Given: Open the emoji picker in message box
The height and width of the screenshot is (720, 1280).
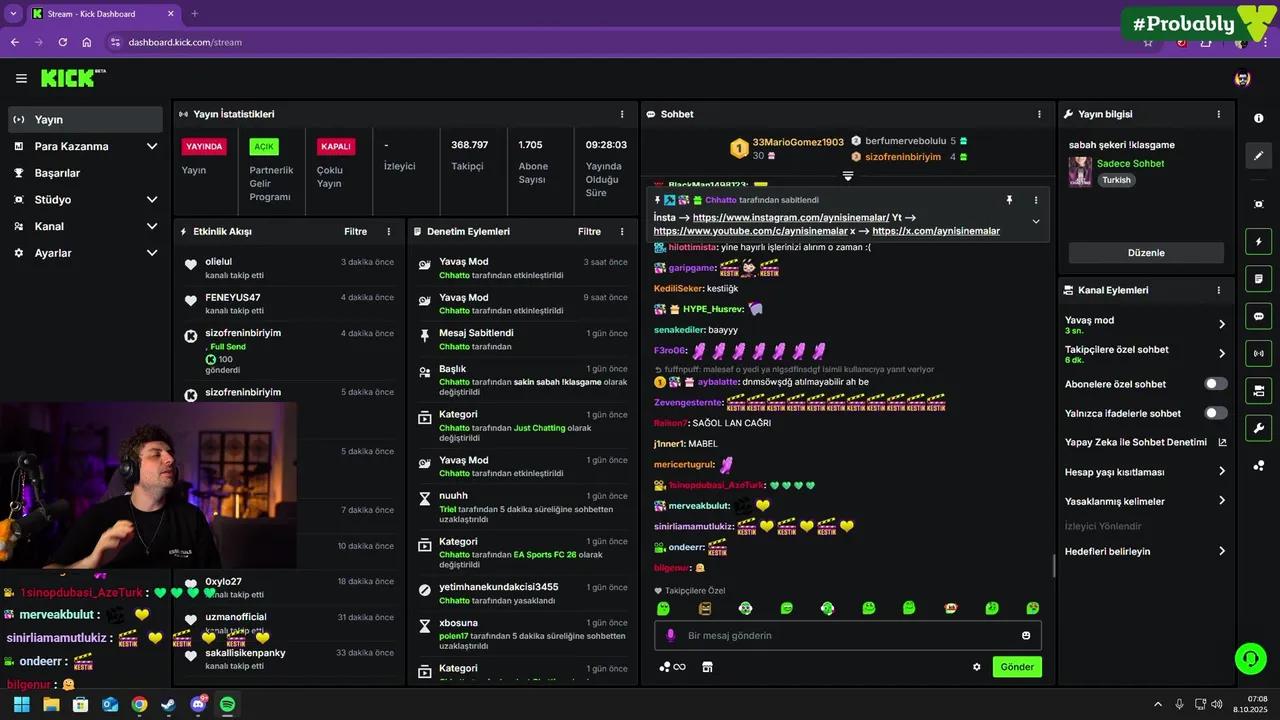Looking at the screenshot, I should pyautogui.click(x=1026, y=635).
